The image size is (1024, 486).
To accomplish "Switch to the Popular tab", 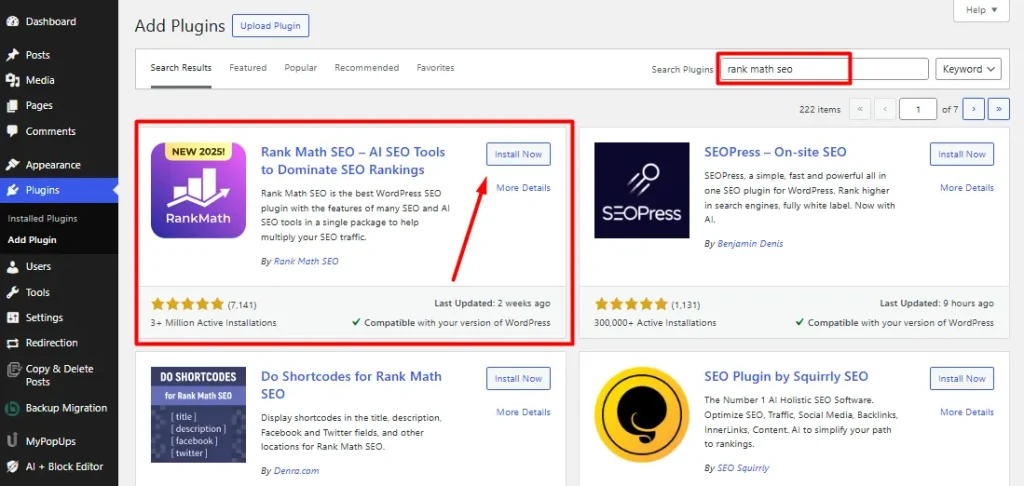I will click(300, 68).
